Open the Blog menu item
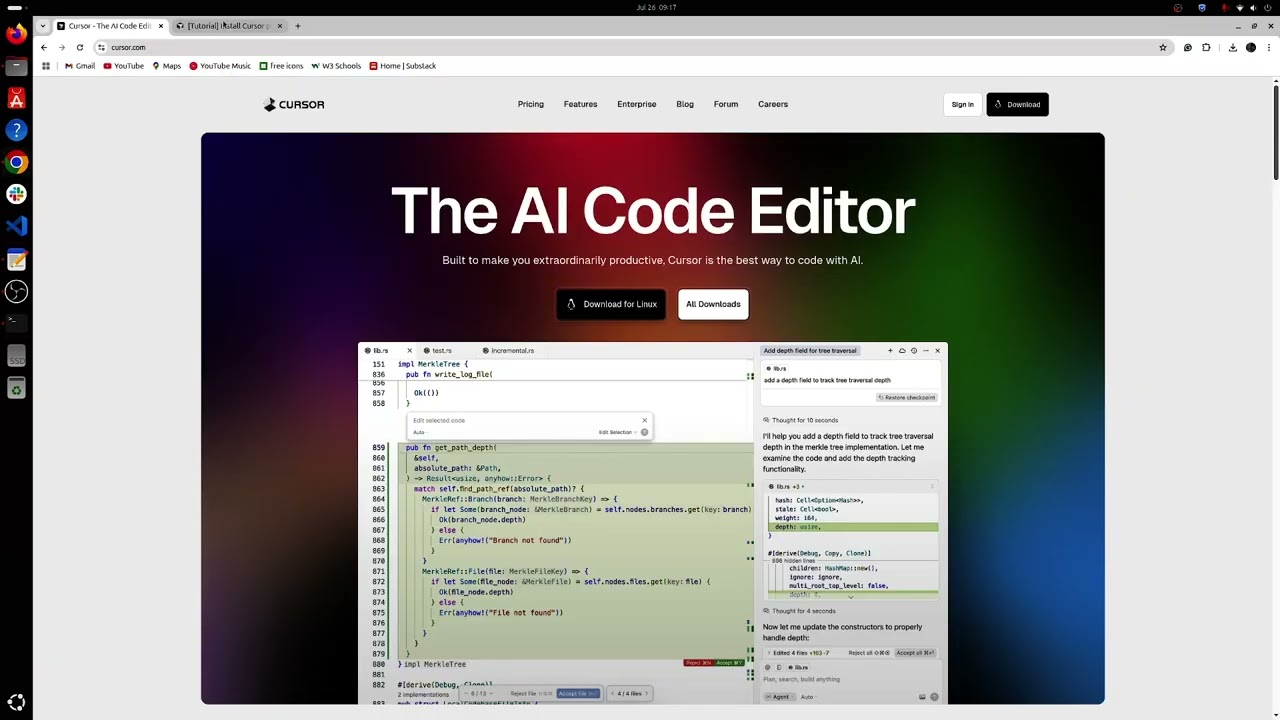The height and width of the screenshot is (720, 1280). 685,104
